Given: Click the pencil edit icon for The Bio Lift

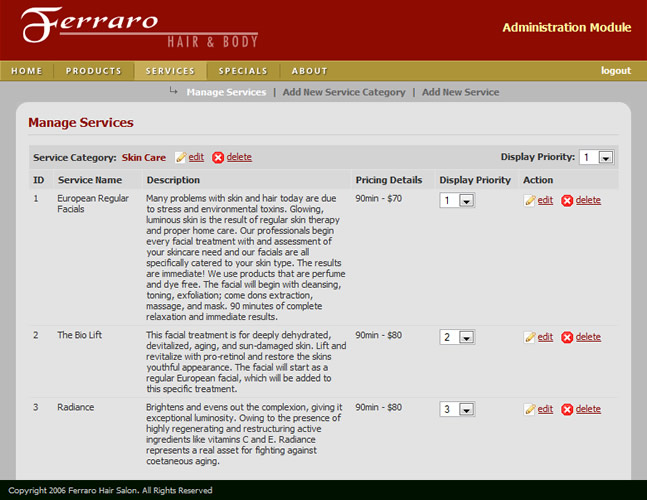Looking at the screenshot, I should (x=530, y=337).
